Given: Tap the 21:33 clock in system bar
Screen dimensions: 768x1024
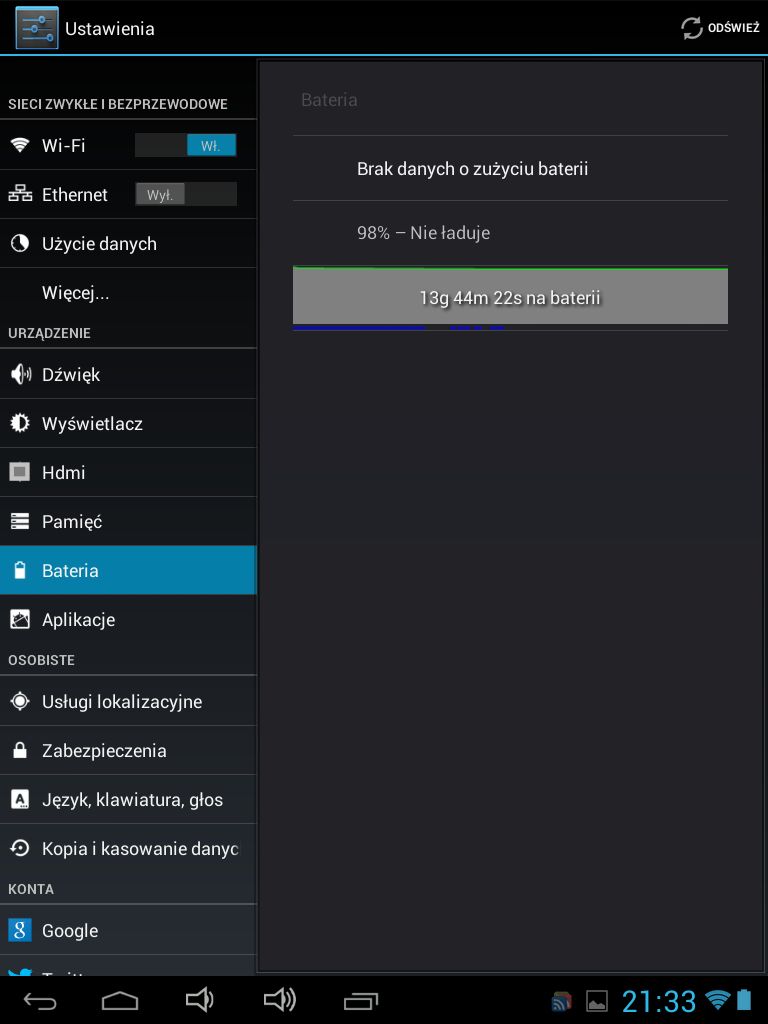Looking at the screenshot, I should click(659, 1000).
